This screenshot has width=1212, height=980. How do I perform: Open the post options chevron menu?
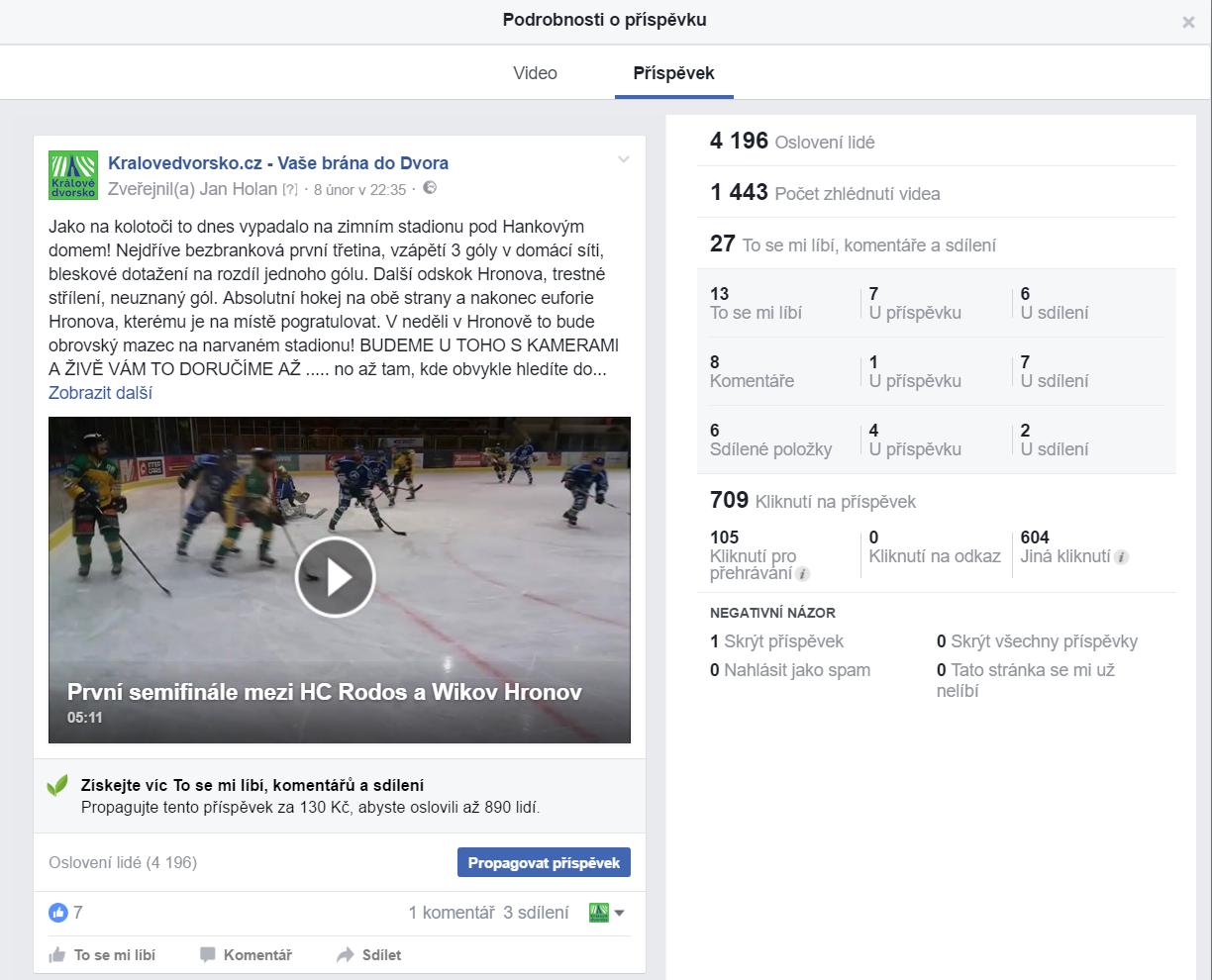(x=624, y=159)
